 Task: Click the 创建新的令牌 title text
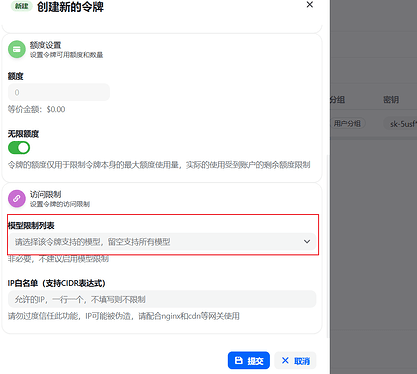pyautogui.click(x=70, y=7)
